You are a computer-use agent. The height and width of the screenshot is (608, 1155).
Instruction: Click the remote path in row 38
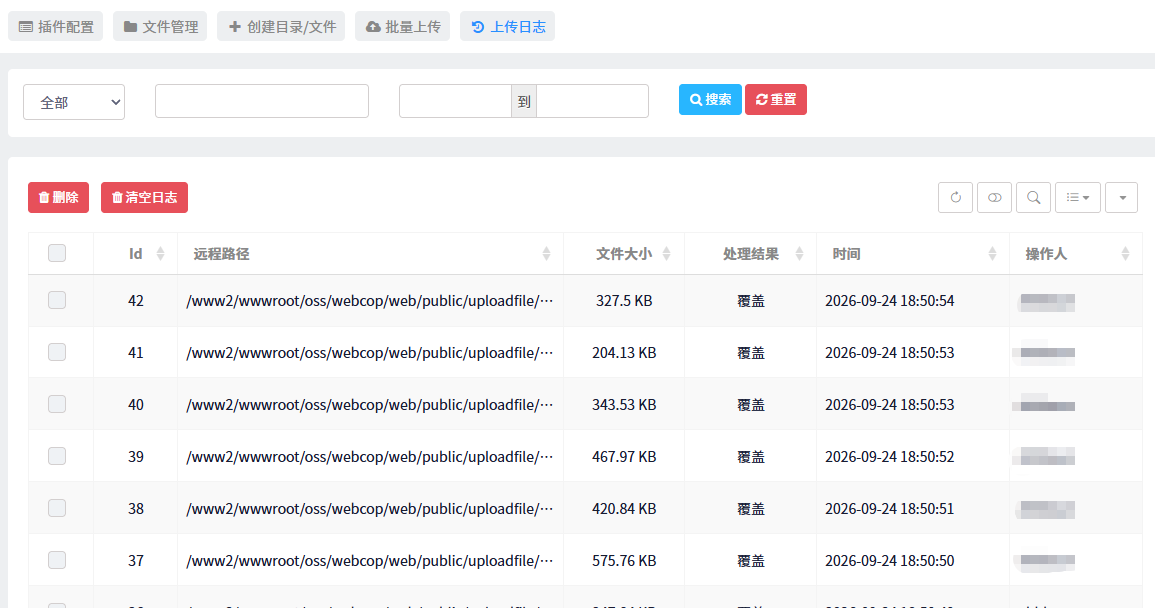coord(370,509)
